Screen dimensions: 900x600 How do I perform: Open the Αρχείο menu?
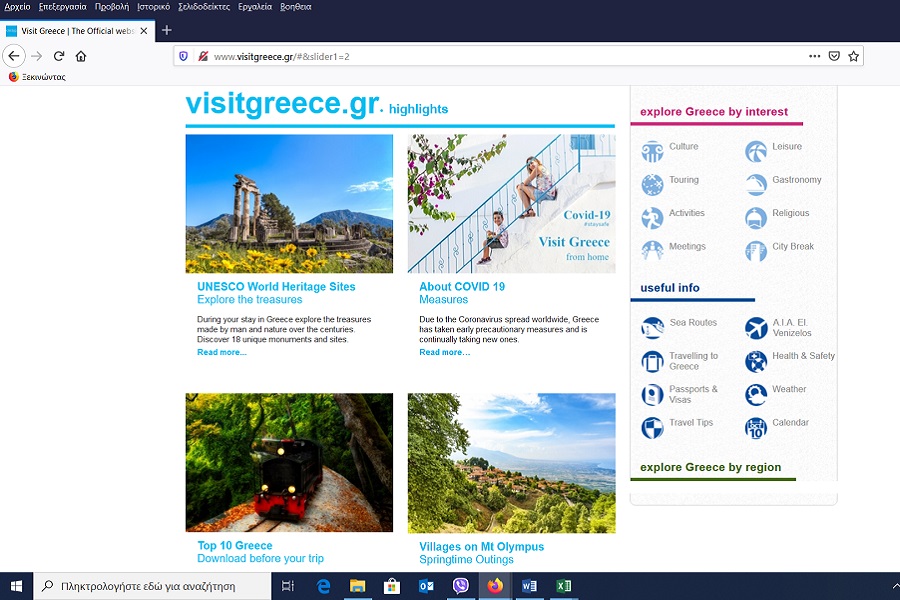[x=17, y=7]
